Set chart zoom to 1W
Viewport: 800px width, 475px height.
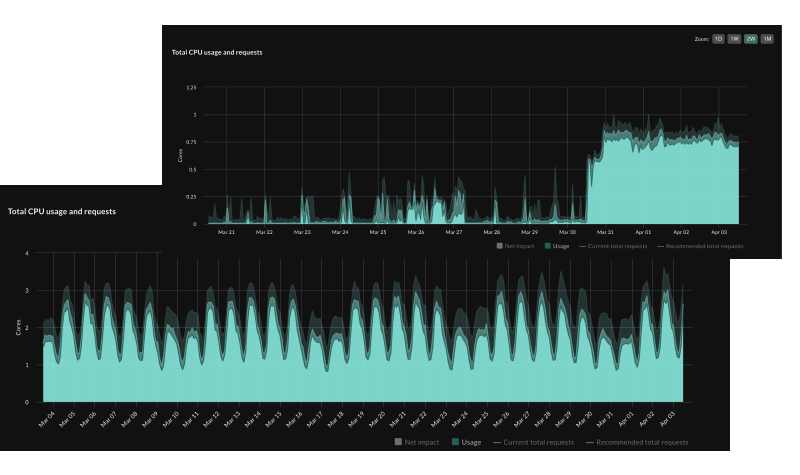(734, 39)
